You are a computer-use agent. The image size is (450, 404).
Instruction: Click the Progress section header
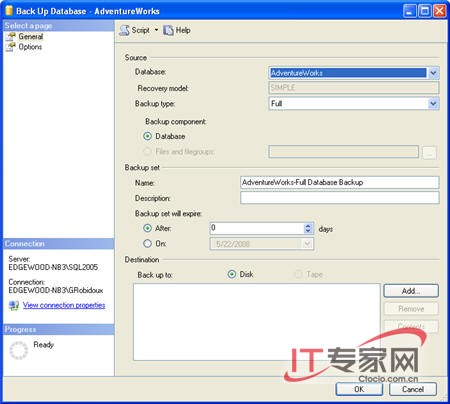tap(59, 329)
